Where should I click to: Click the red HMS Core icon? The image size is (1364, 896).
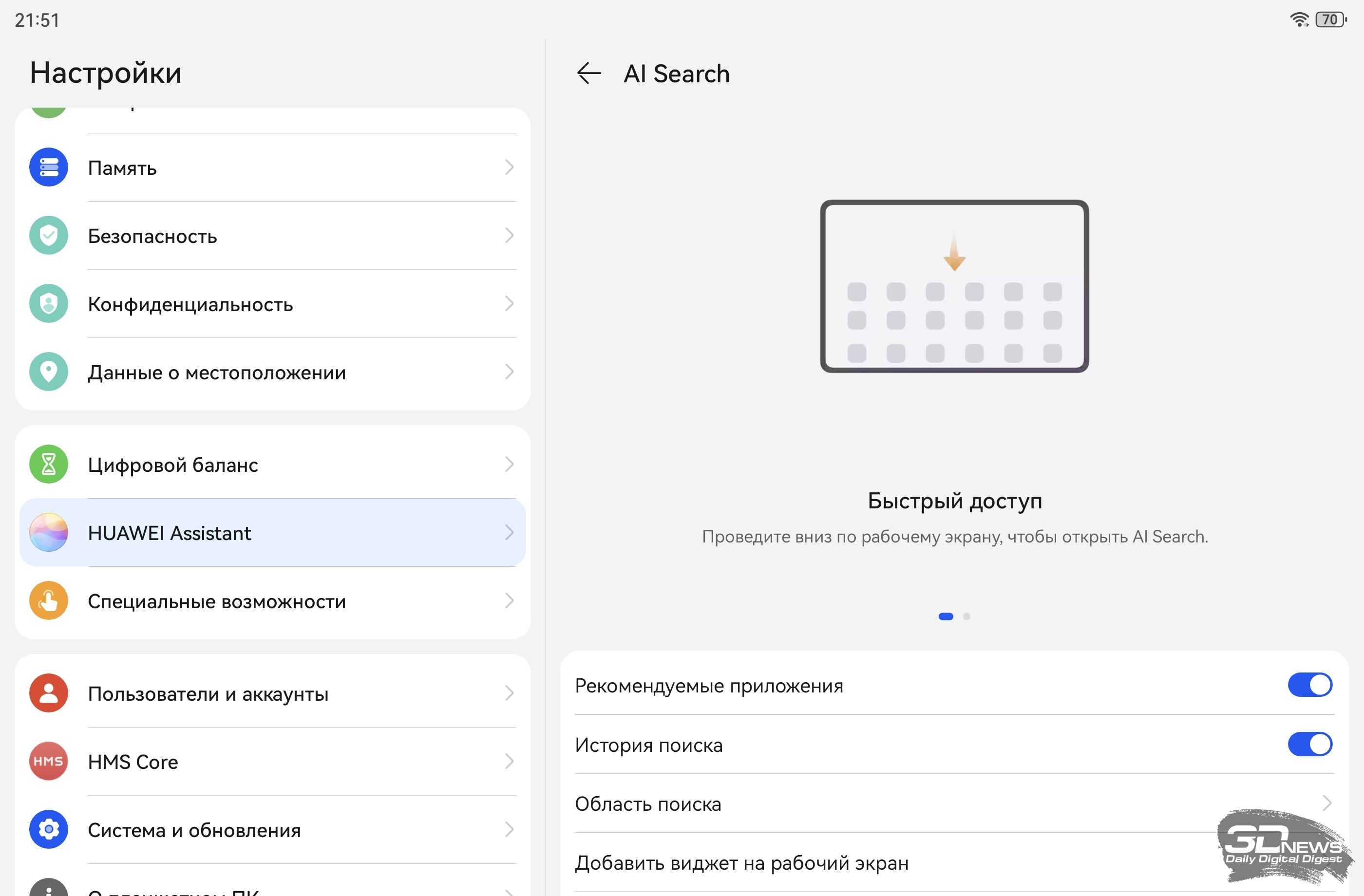49,762
